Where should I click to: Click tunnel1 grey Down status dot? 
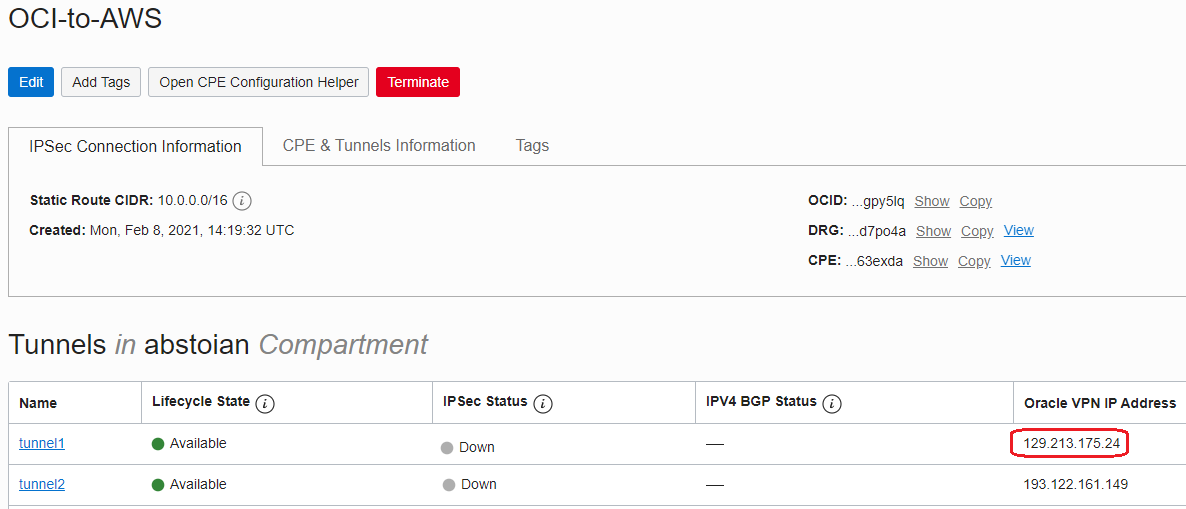[447, 448]
